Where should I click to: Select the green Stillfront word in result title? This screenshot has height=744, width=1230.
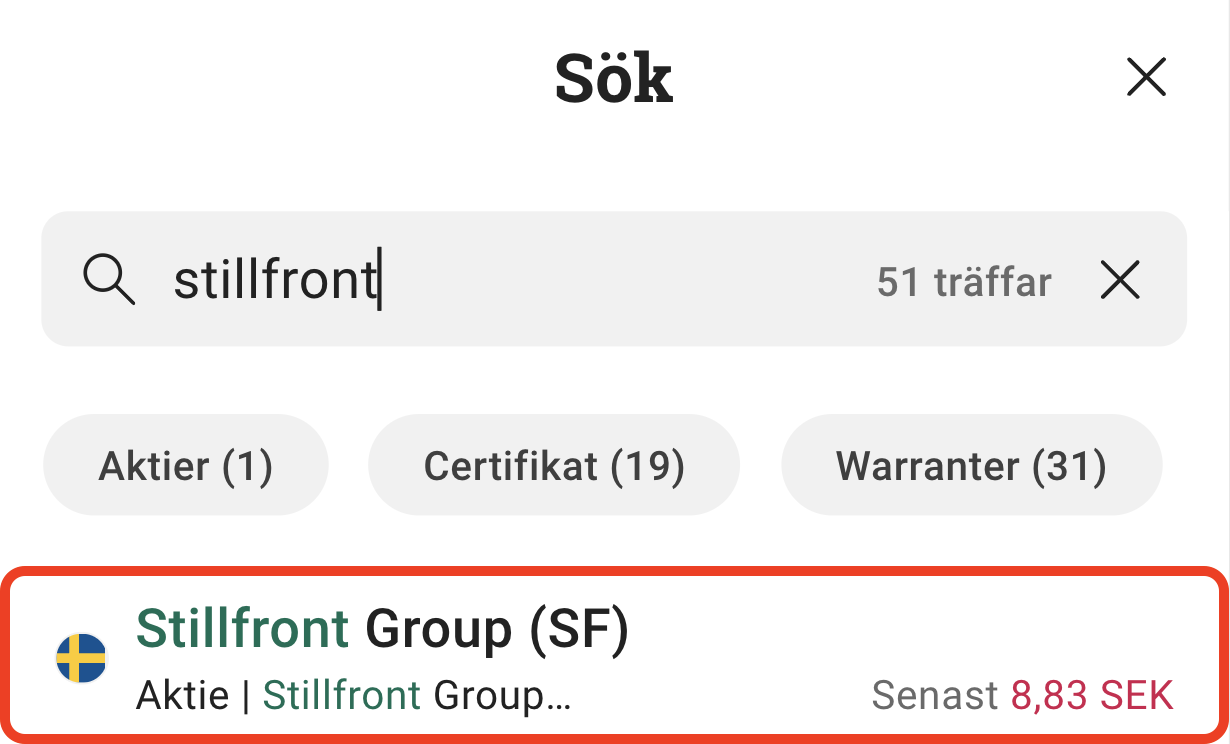[242, 630]
